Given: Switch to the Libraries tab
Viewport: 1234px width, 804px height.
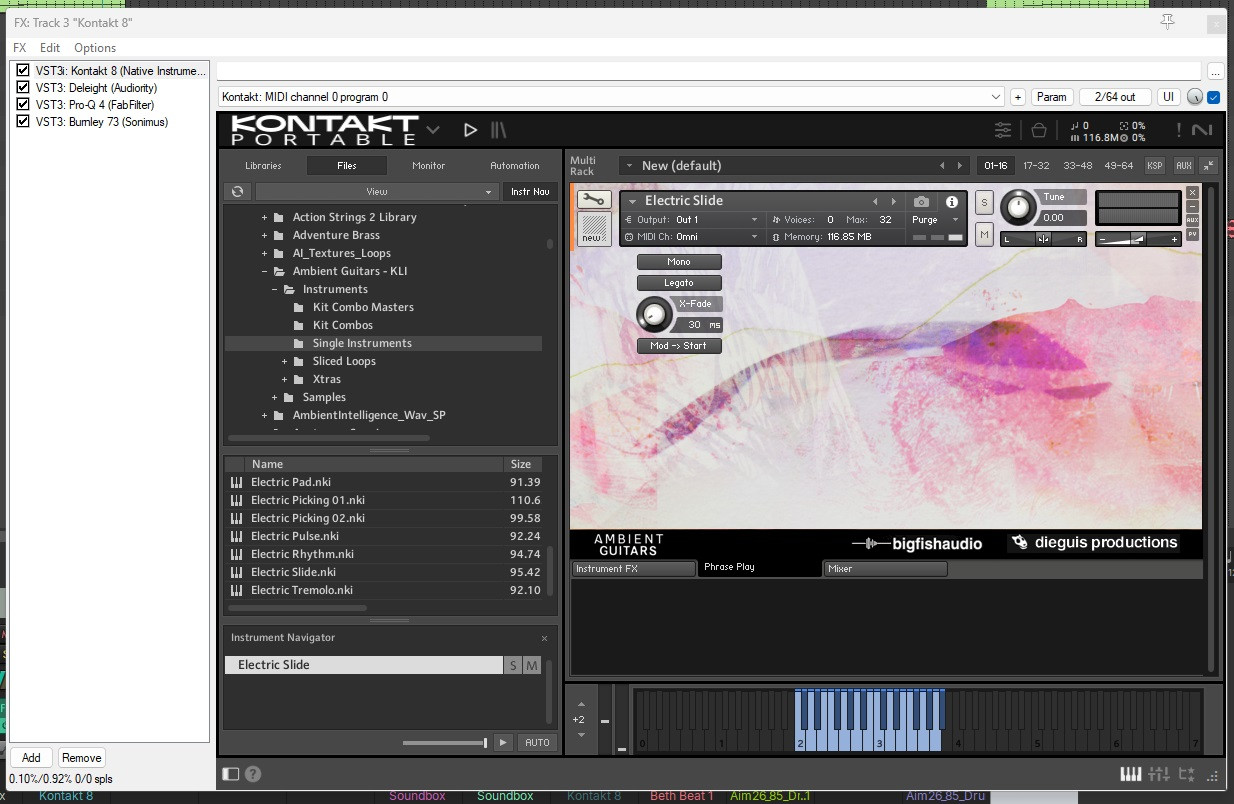Looking at the screenshot, I should [263, 166].
